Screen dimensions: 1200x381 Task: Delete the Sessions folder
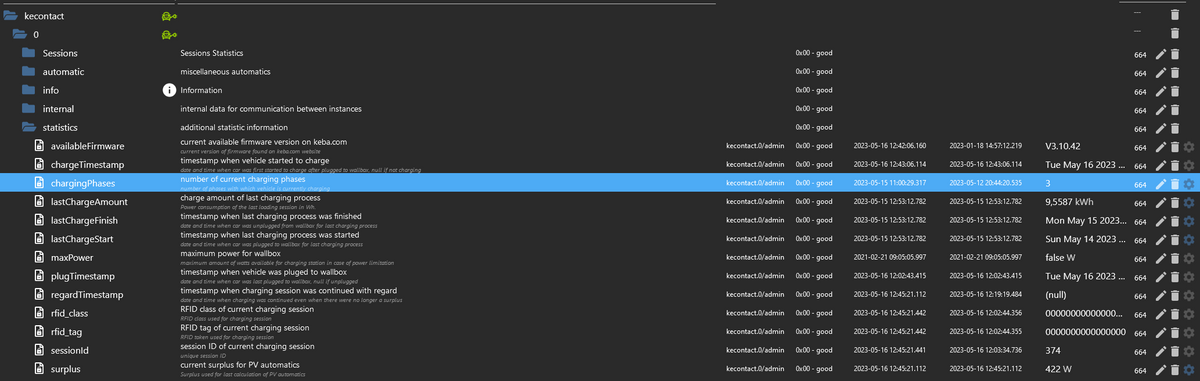pos(1174,54)
